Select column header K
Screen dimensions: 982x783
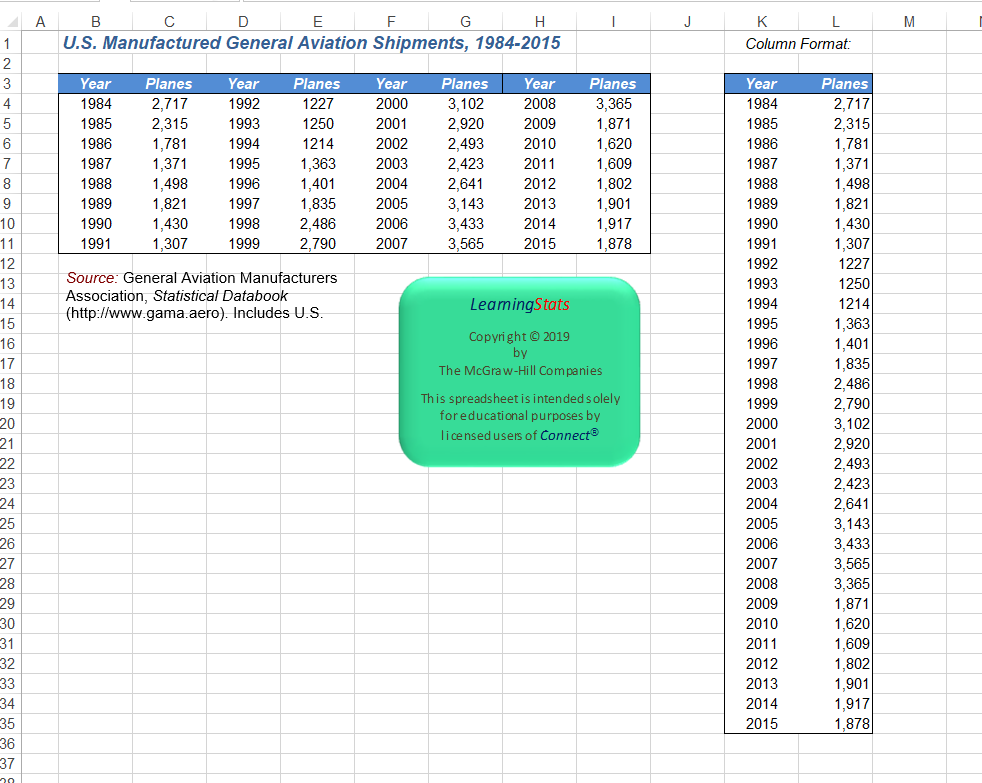point(761,20)
